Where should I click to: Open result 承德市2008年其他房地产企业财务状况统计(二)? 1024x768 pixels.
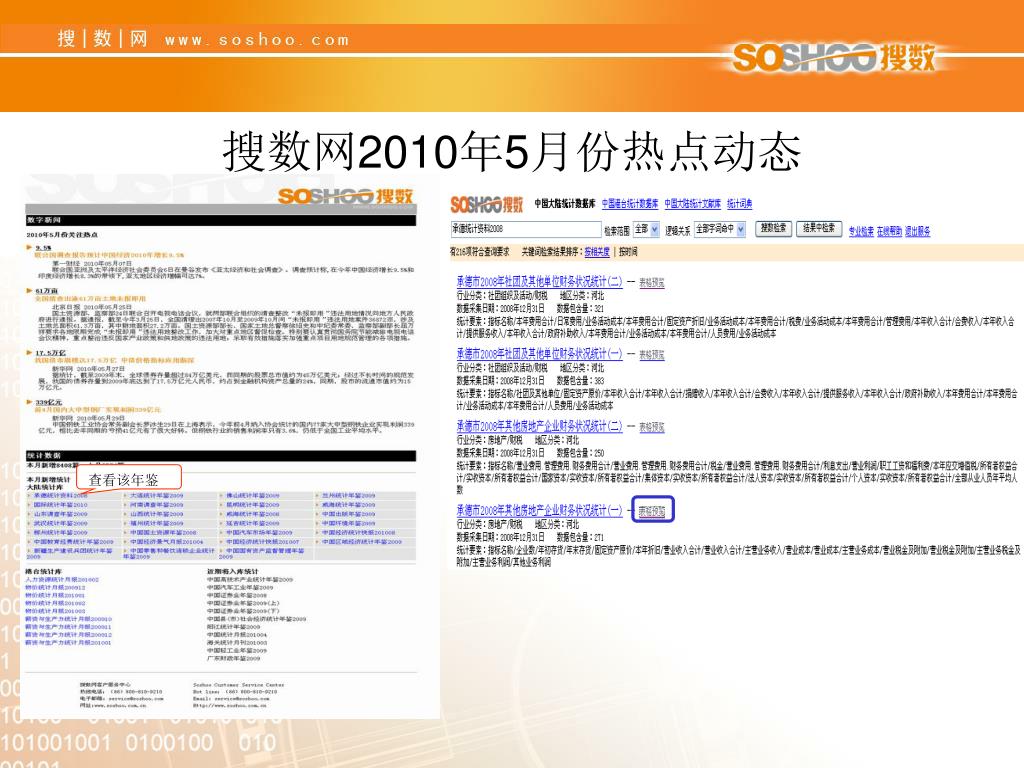point(539,426)
